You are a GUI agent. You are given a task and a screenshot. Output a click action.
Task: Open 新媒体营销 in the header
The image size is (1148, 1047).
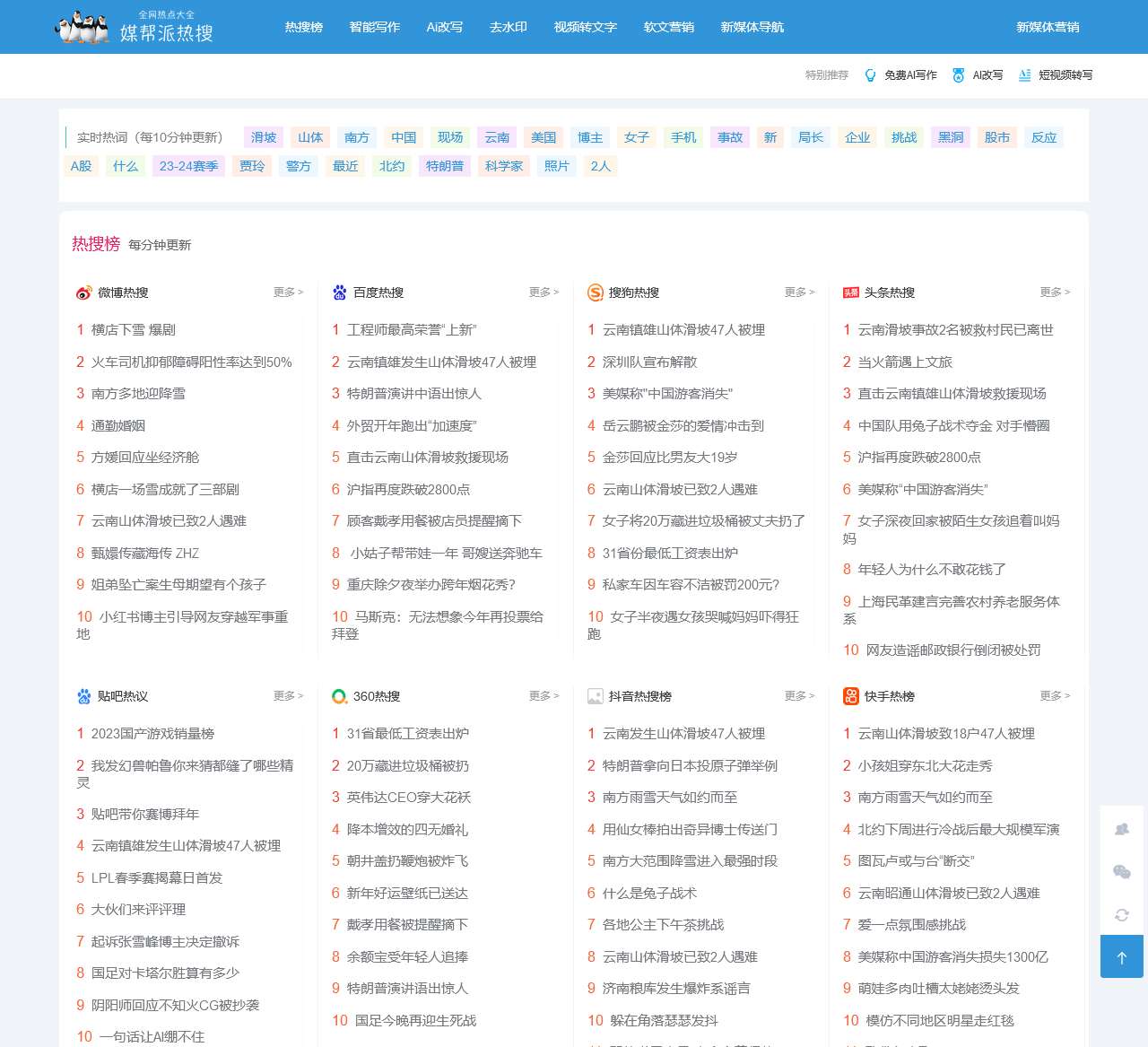pos(1048,27)
